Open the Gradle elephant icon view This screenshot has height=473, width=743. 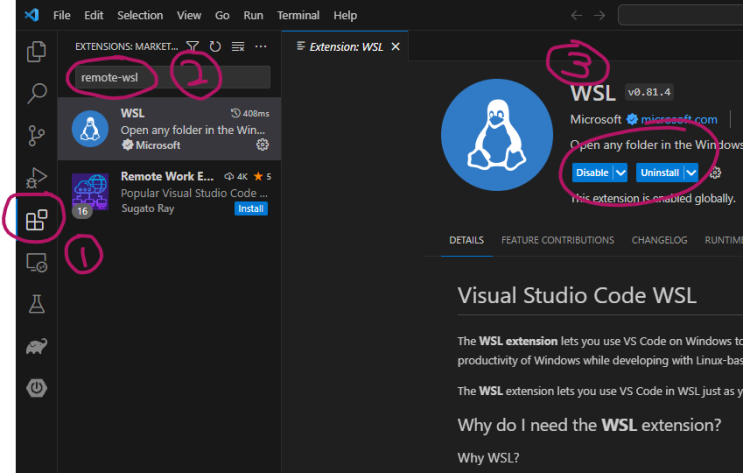pos(36,346)
